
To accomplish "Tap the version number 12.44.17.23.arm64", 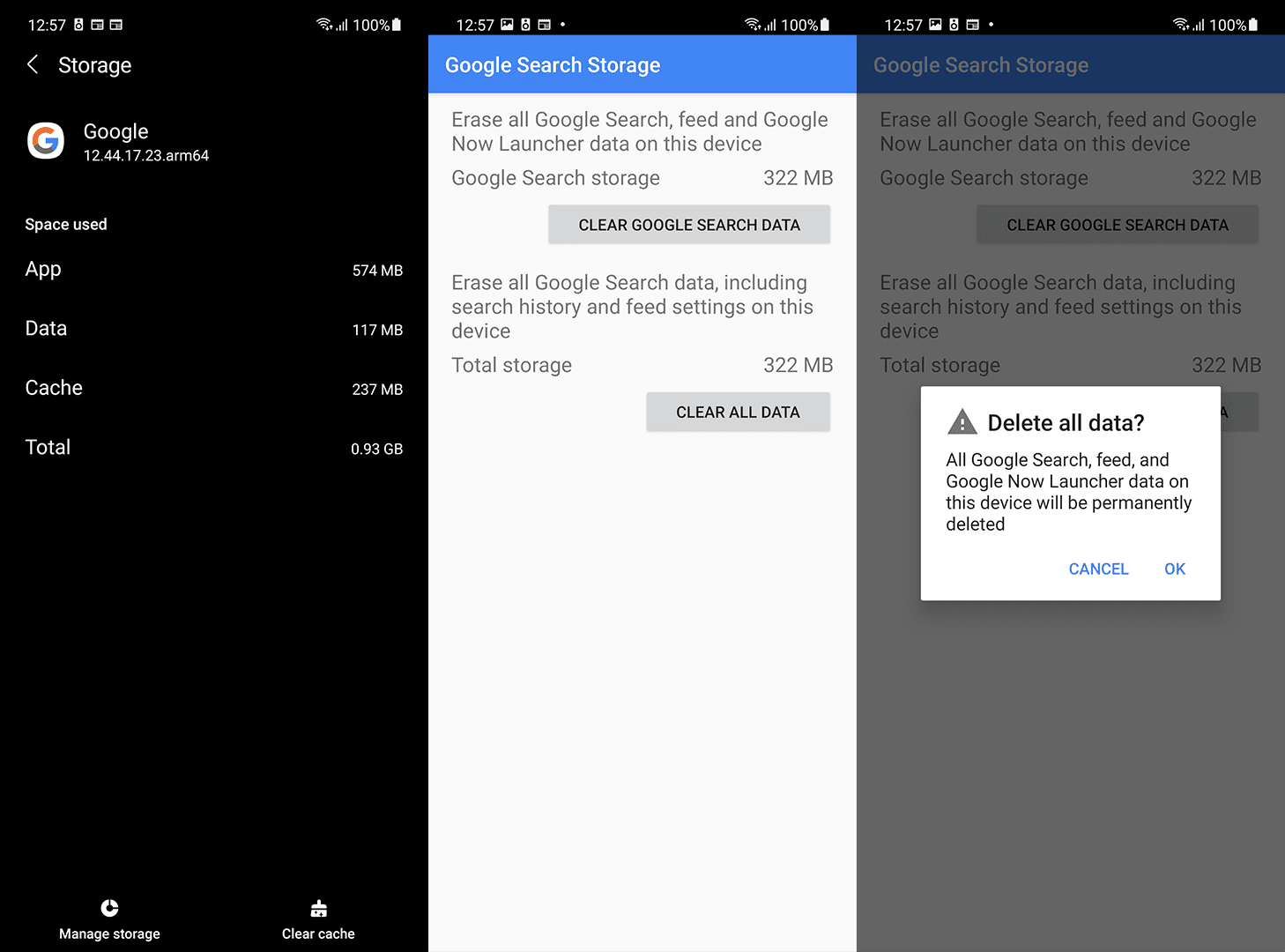I will click(146, 156).
